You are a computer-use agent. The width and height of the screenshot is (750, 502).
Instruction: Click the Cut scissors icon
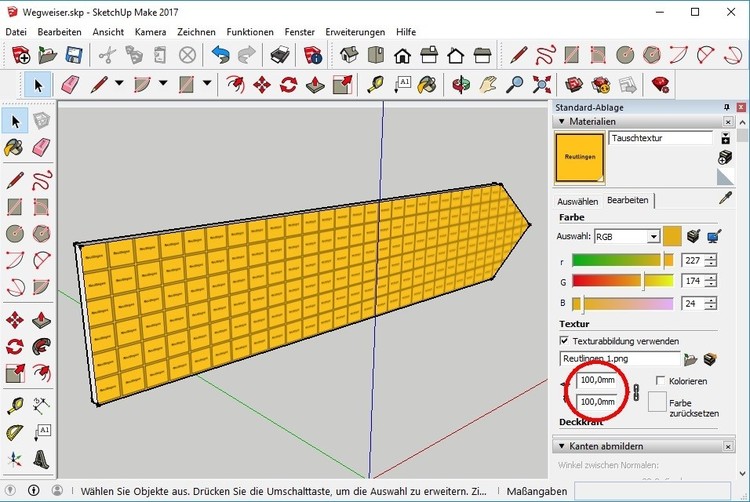pyautogui.click(x=107, y=55)
